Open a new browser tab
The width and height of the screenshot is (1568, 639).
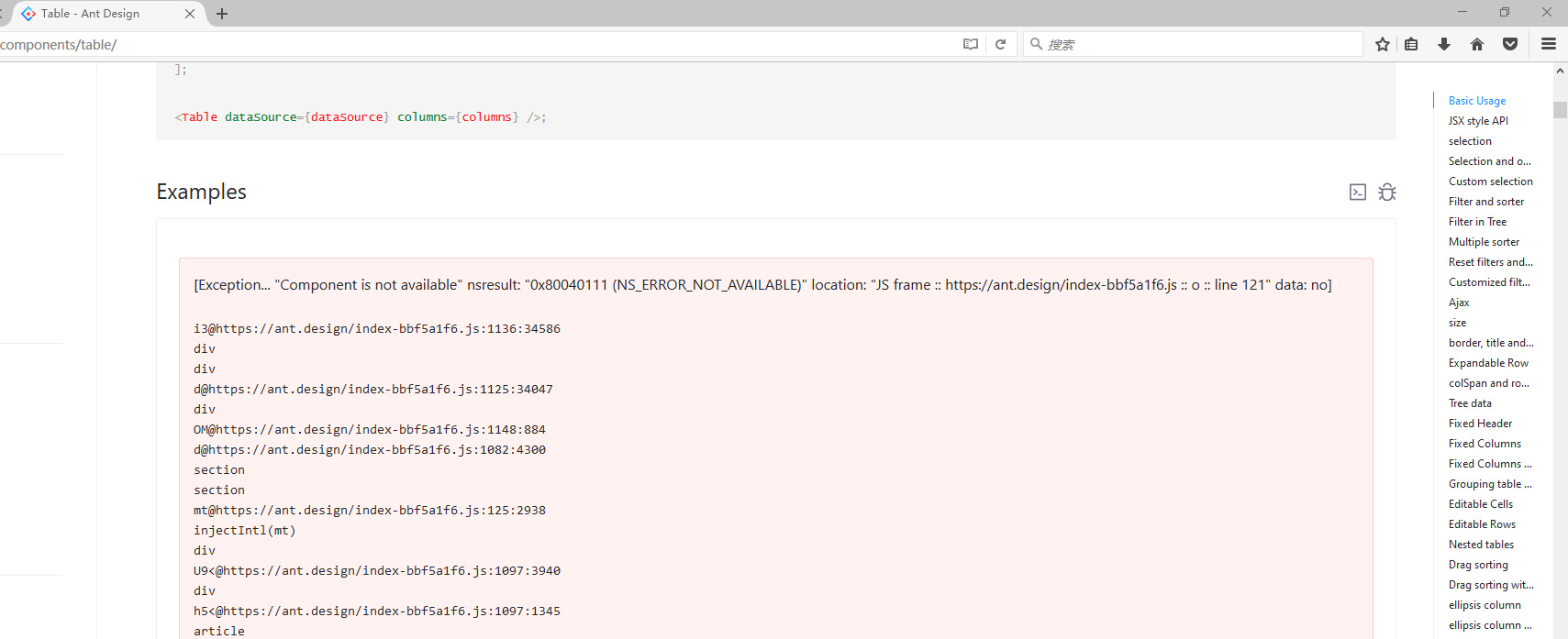(x=222, y=14)
